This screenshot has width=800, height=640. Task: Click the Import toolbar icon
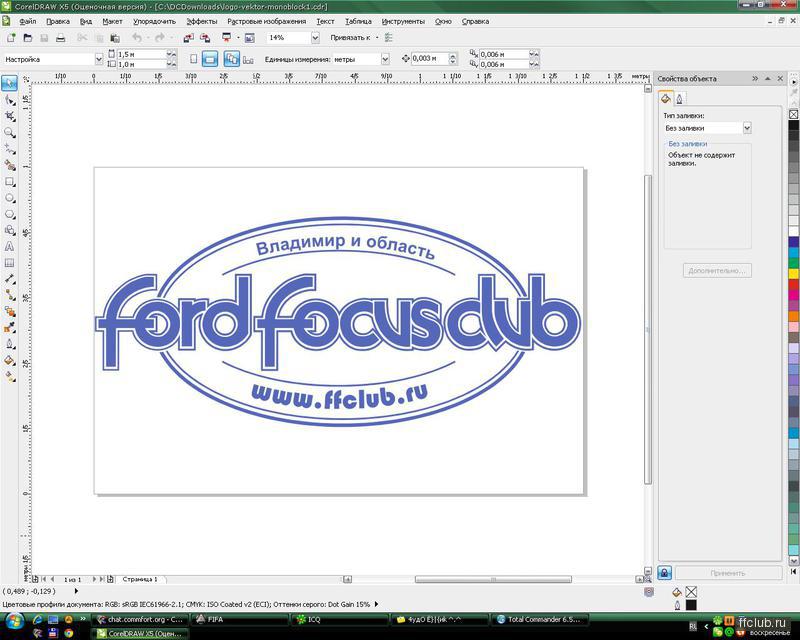click(189, 38)
